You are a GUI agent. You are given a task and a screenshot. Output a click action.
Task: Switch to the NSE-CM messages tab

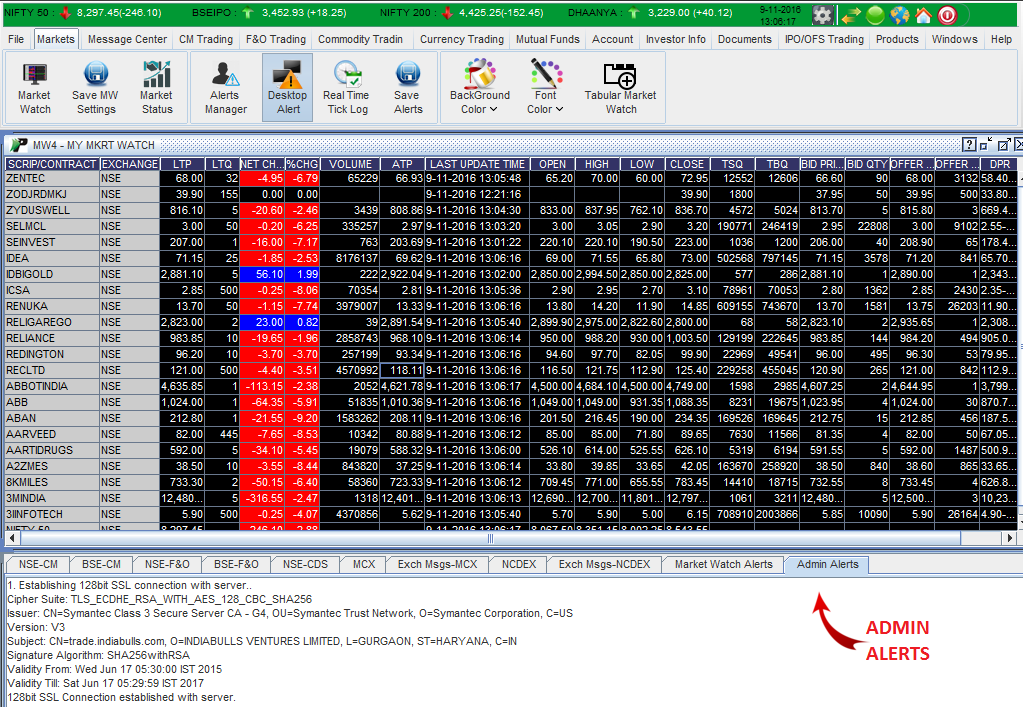click(x=39, y=564)
